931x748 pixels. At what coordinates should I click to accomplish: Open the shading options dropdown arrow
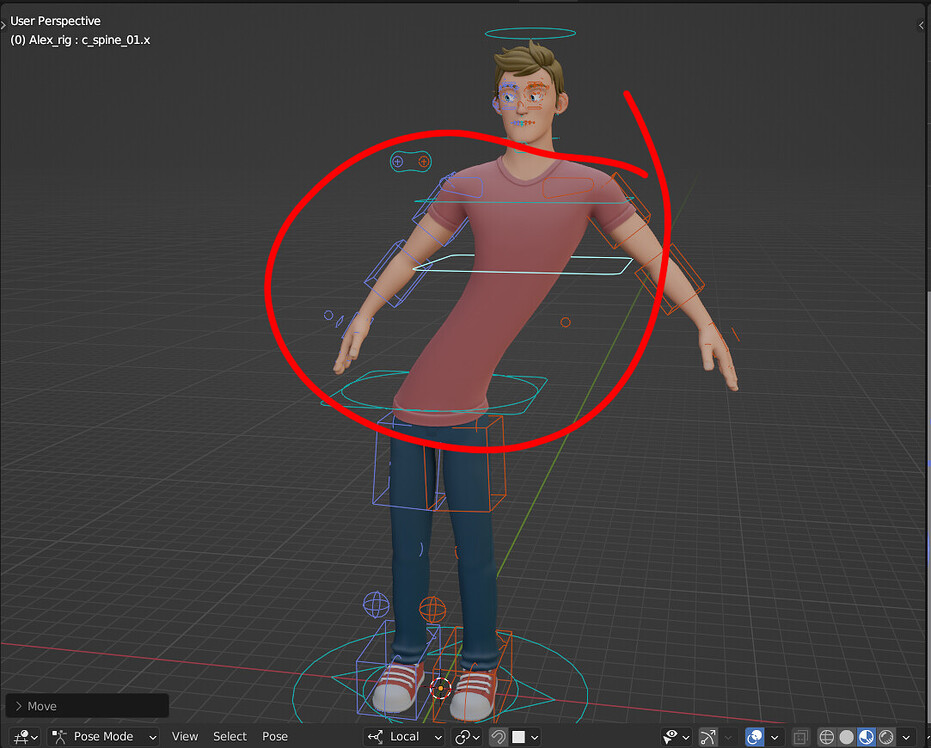pos(906,737)
